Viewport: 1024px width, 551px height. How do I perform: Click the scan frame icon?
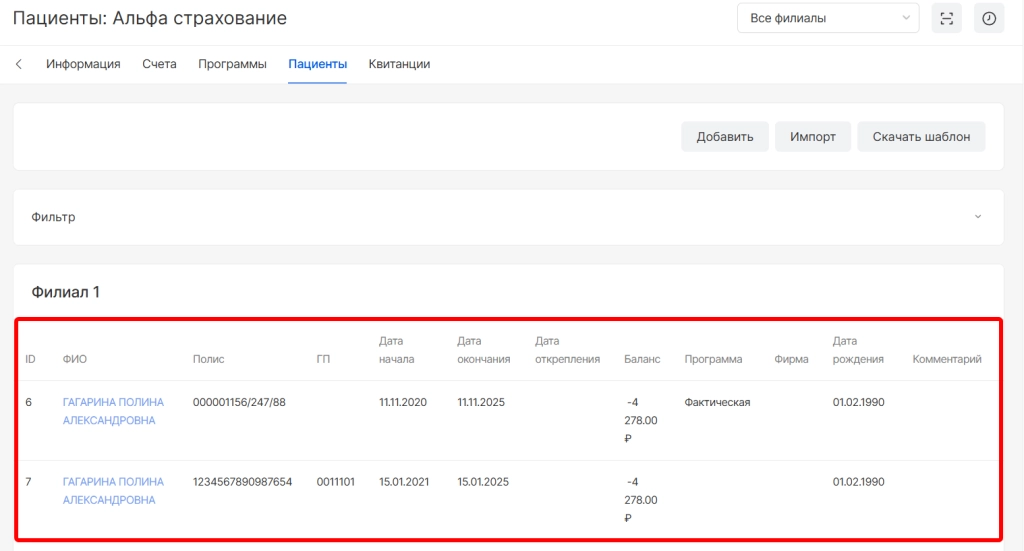tap(946, 18)
